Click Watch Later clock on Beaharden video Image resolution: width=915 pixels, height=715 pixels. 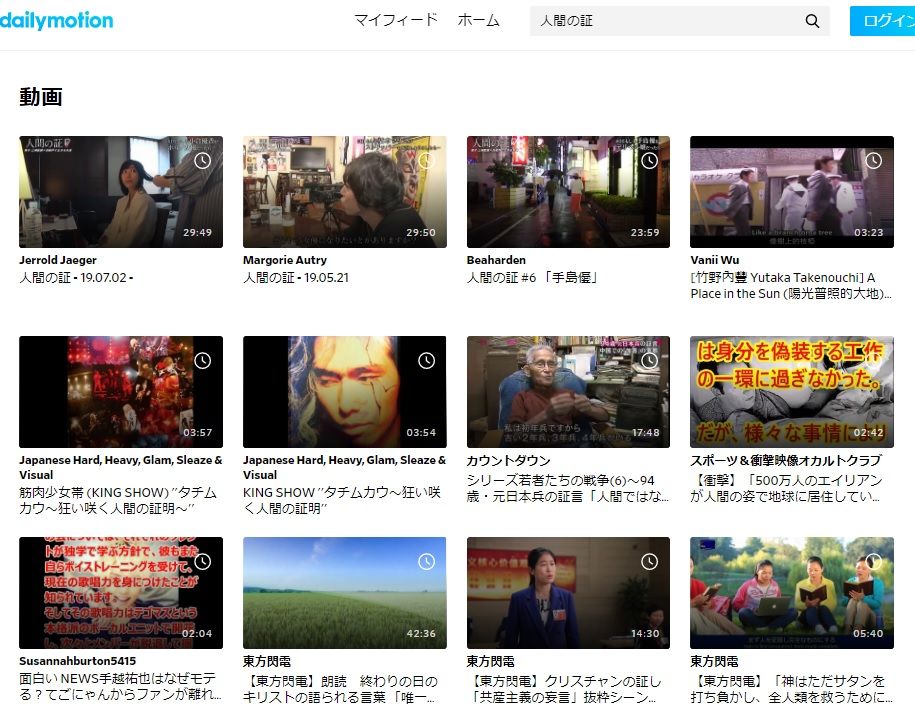pyautogui.click(x=650, y=160)
